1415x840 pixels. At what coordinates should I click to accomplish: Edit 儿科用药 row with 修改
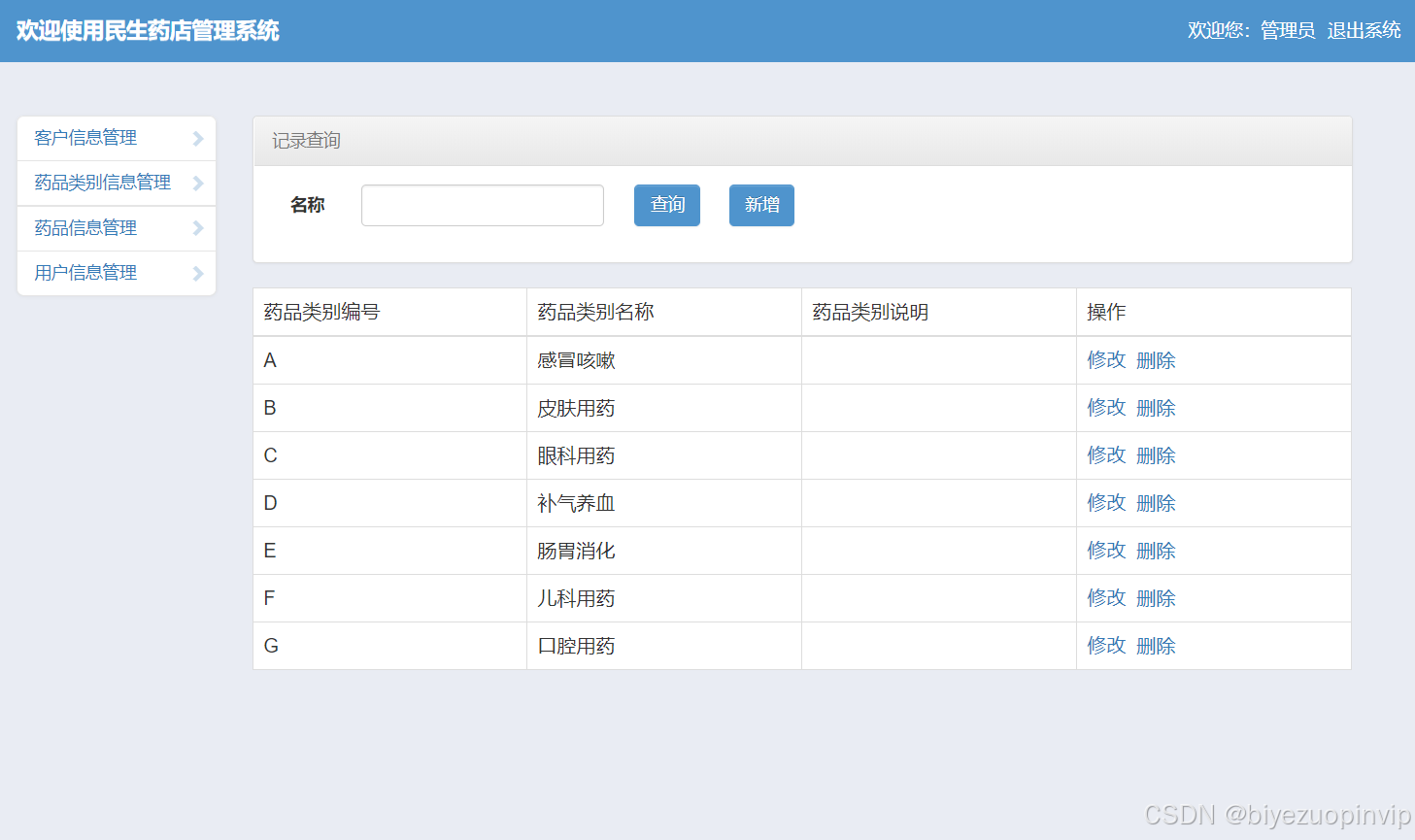point(1106,598)
